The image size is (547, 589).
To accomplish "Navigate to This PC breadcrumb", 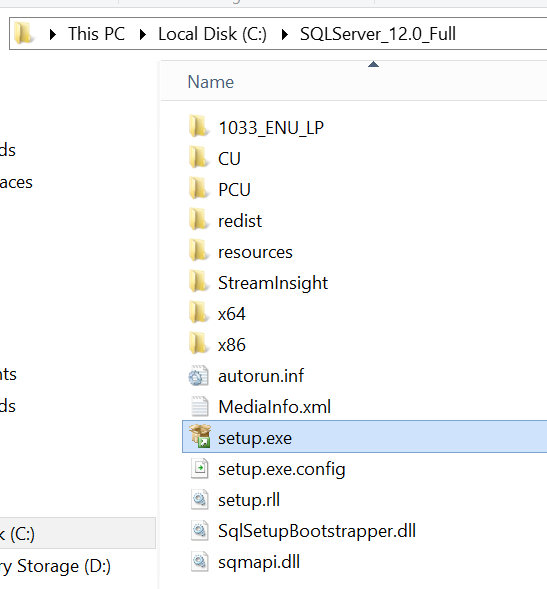I will 96,34.
